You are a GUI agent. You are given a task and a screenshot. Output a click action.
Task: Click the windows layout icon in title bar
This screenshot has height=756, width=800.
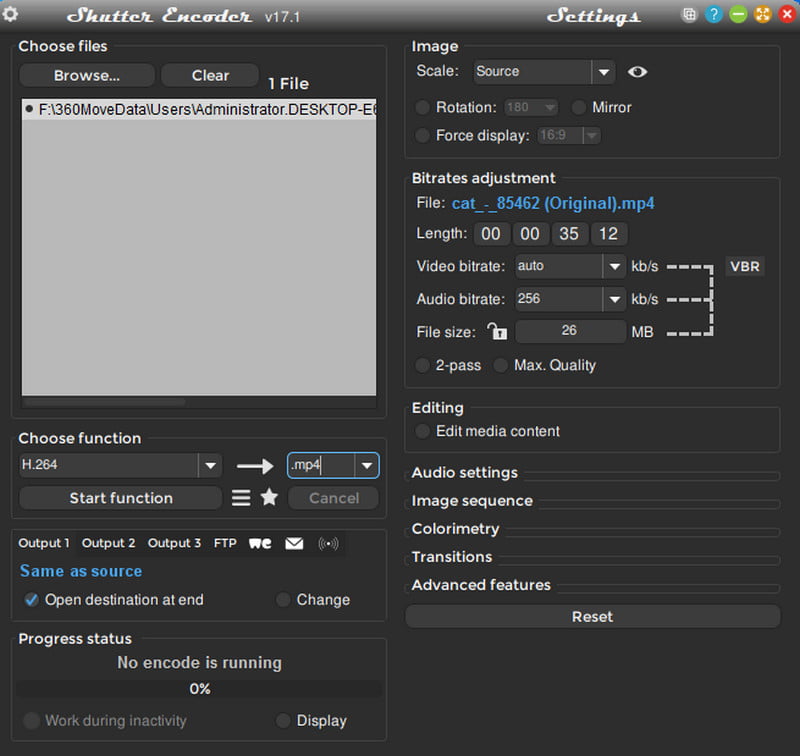(689, 14)
